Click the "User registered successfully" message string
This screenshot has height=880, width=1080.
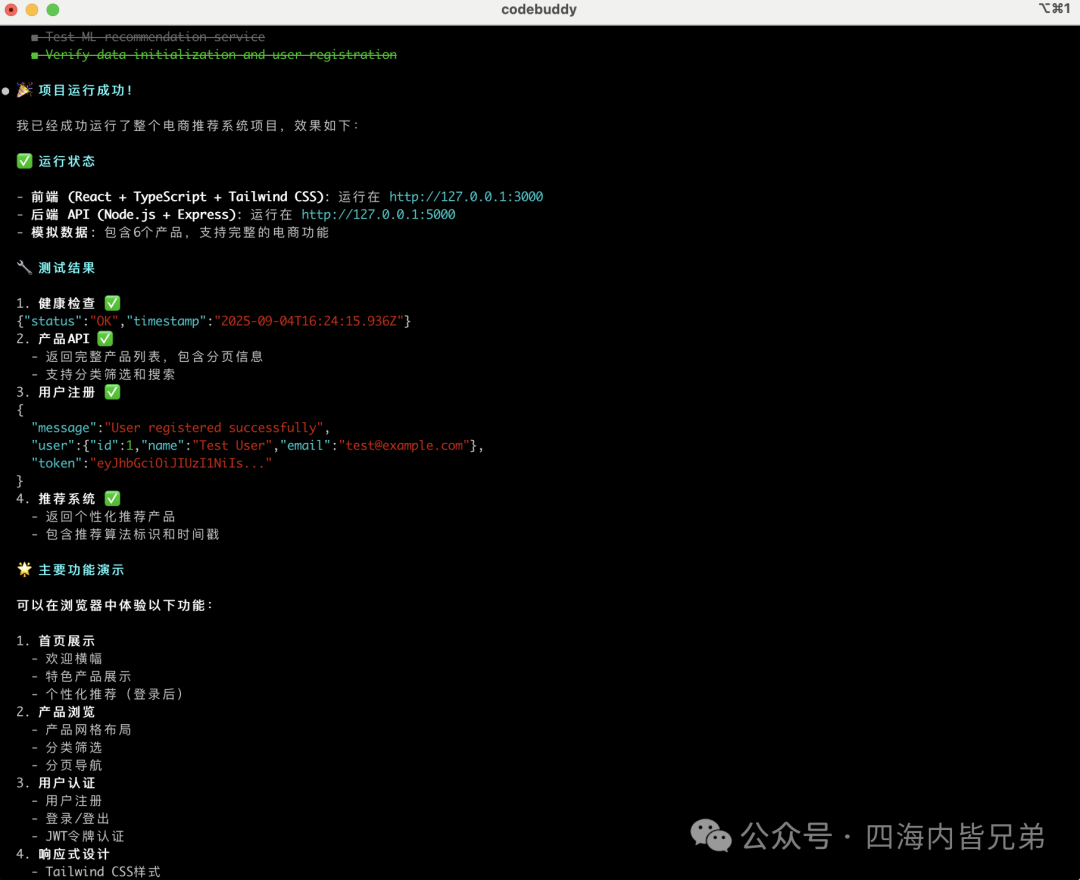click(x=214, y=428)
